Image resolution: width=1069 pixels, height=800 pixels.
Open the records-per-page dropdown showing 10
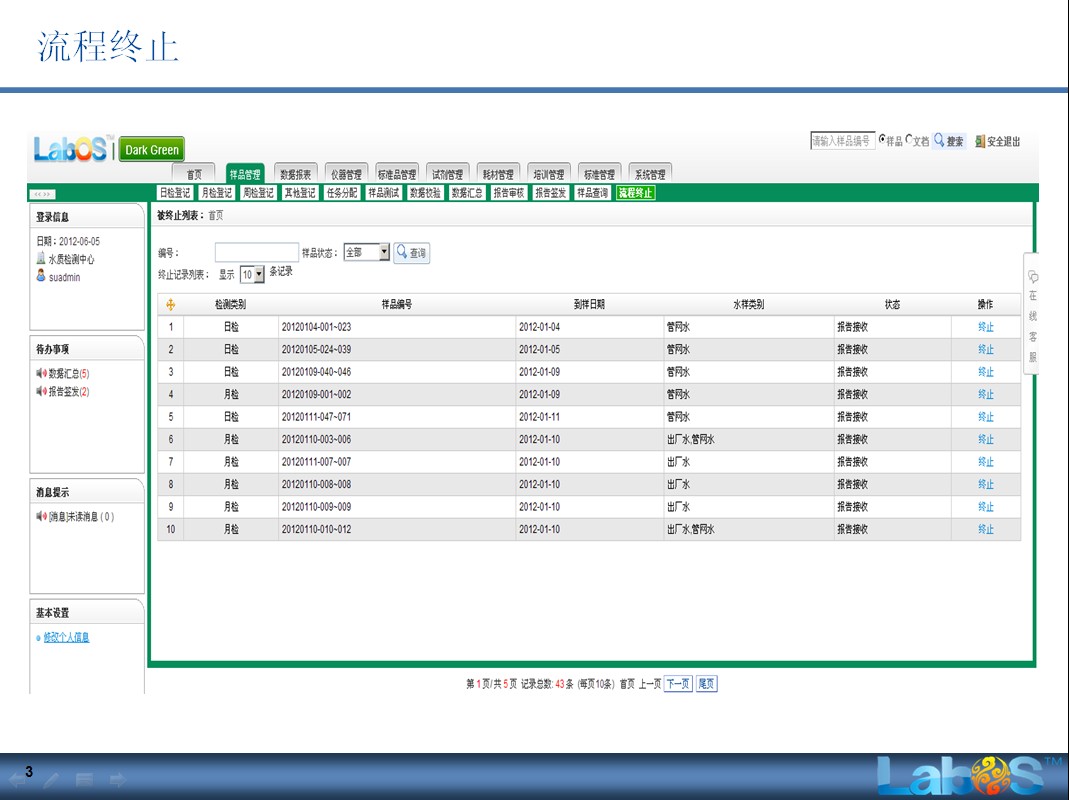click(259, 273)
